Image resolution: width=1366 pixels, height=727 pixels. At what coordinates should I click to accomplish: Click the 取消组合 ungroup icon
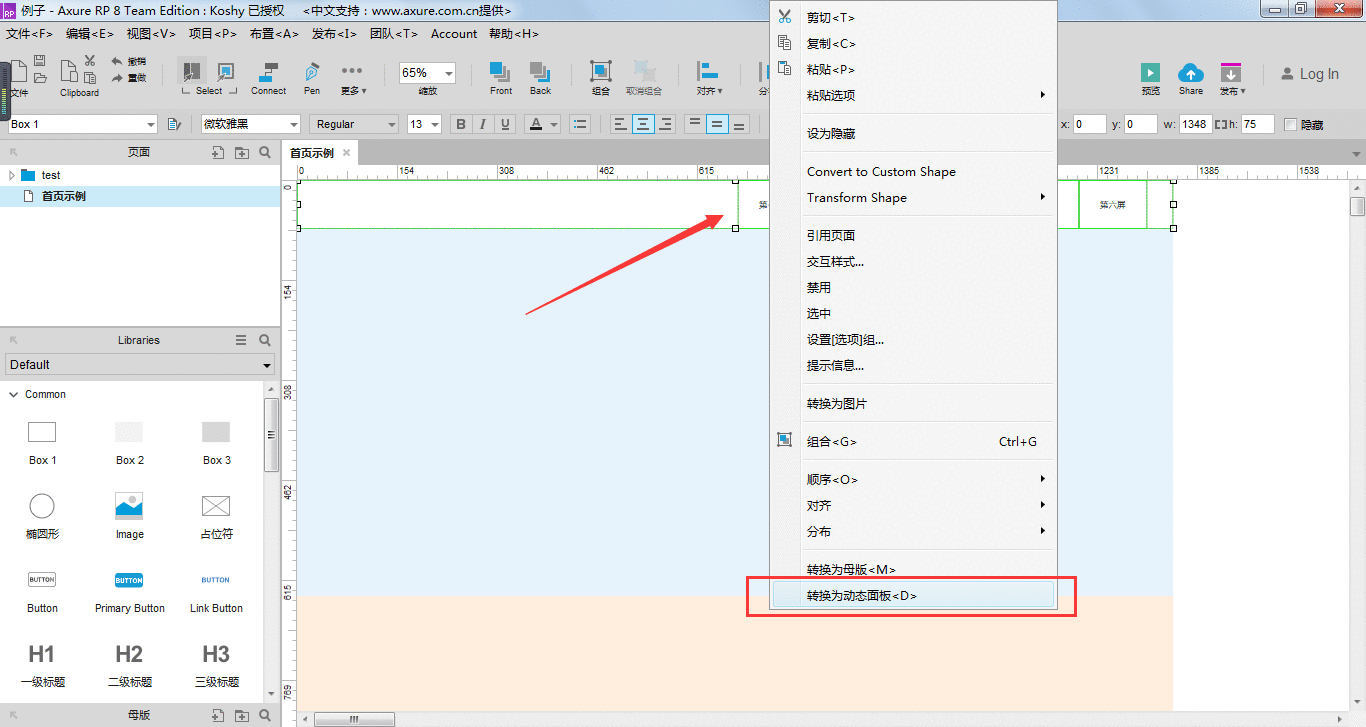[x=644, y=71]
